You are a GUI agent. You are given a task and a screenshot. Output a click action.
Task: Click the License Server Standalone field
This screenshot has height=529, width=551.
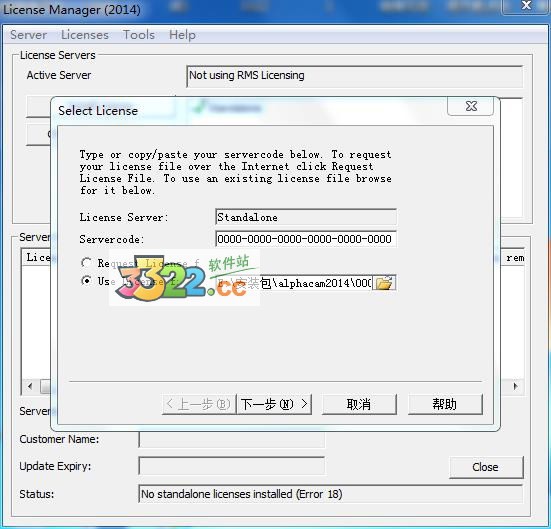pyautogui.click(x=305, y=217)
